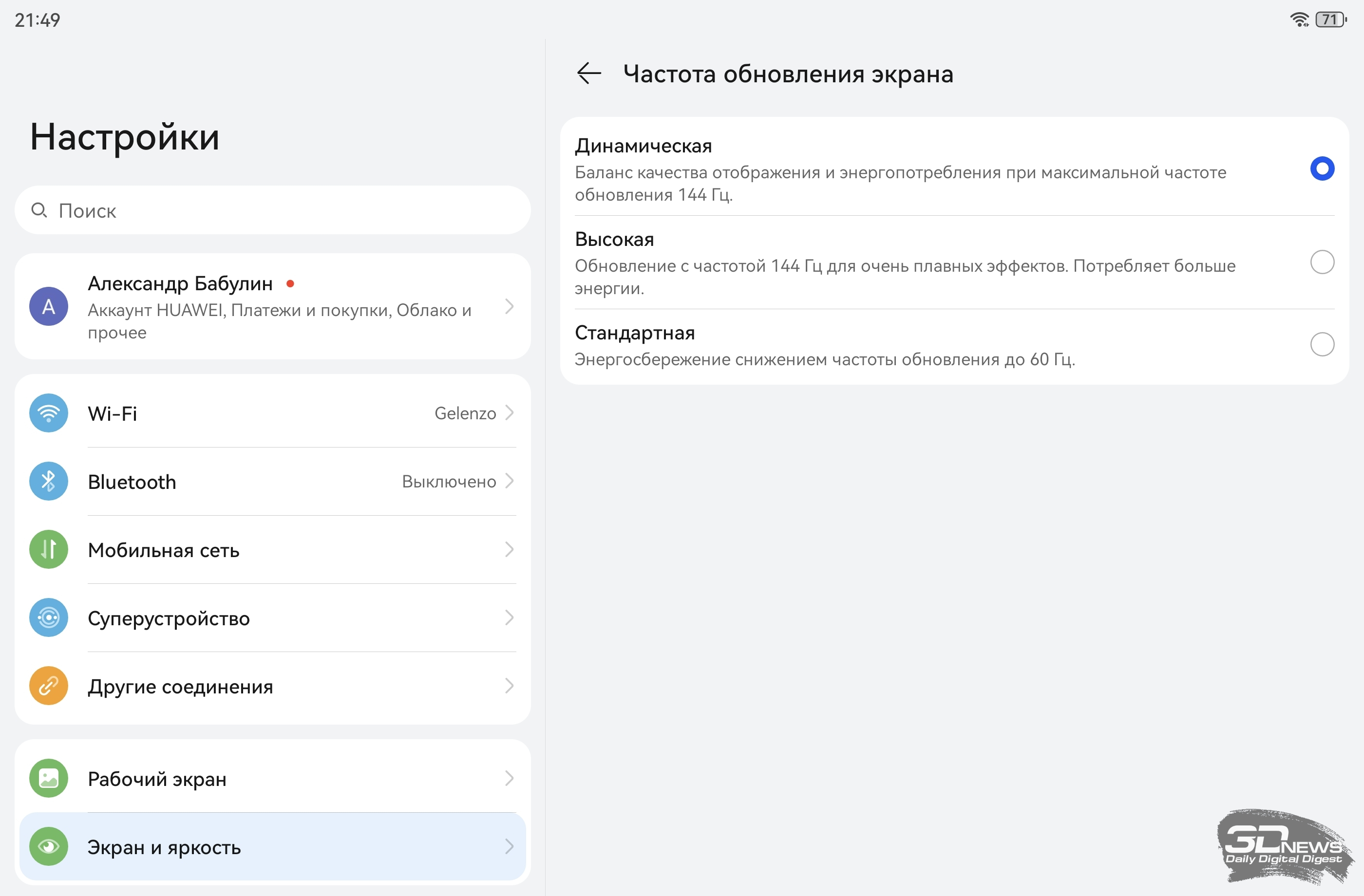Open the Экран и яркость menu item
Screen dimensions: 1364x896
(x=164, y=847)
